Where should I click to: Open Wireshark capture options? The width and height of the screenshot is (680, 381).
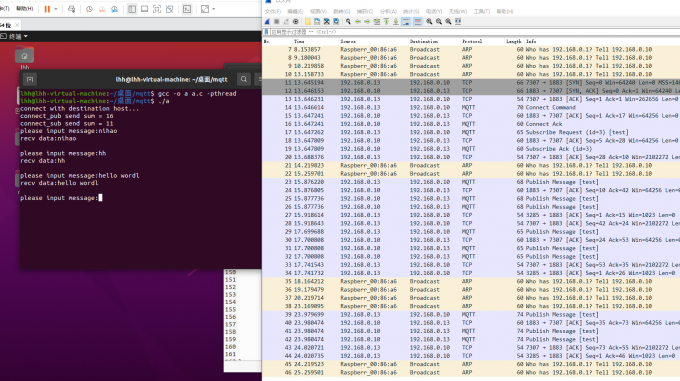point(296,21)
